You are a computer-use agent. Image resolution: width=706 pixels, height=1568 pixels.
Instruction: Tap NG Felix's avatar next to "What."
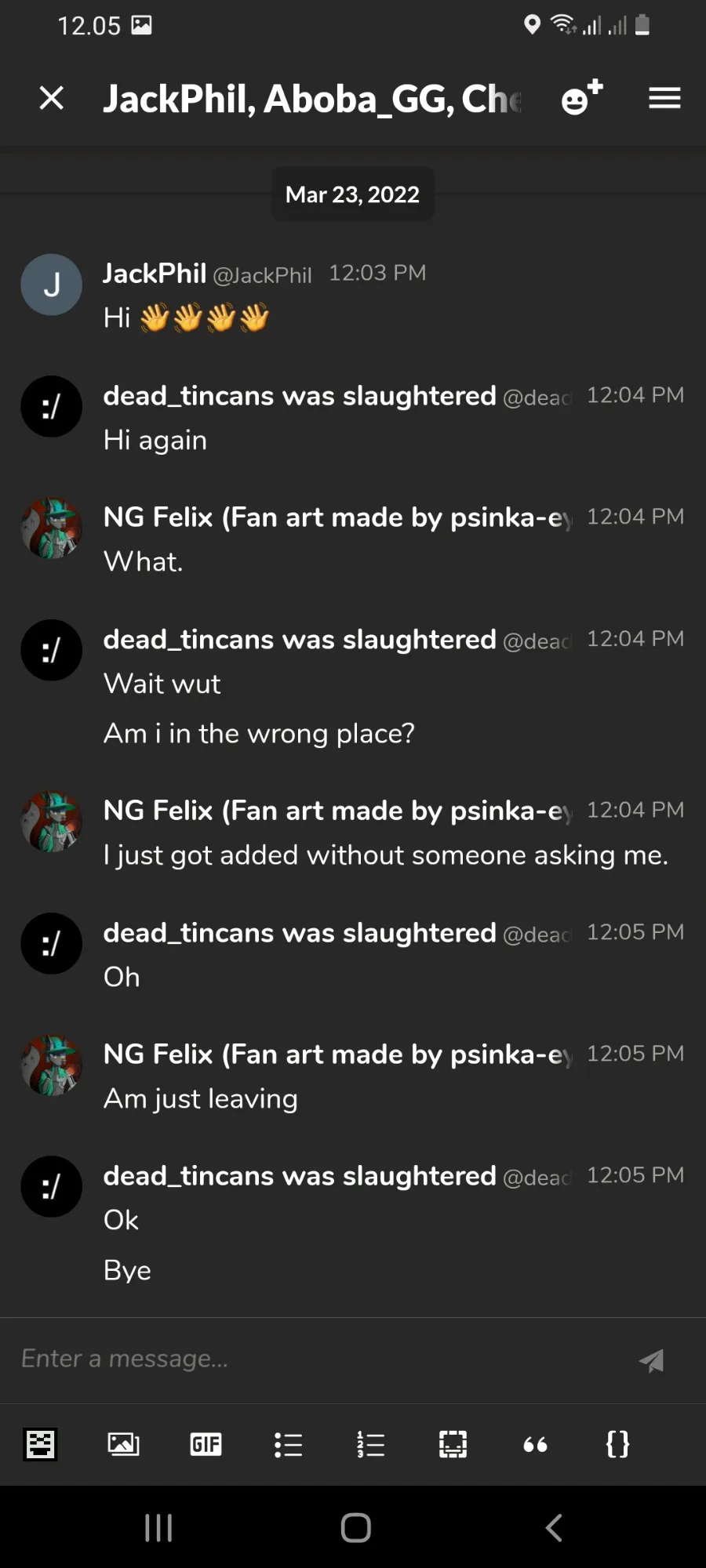point(52,528)
